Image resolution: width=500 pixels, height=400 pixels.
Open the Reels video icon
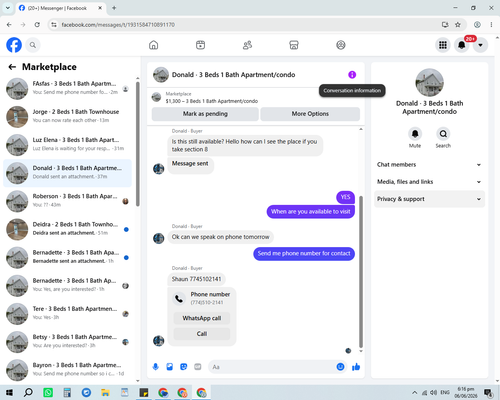pos(200,45)
